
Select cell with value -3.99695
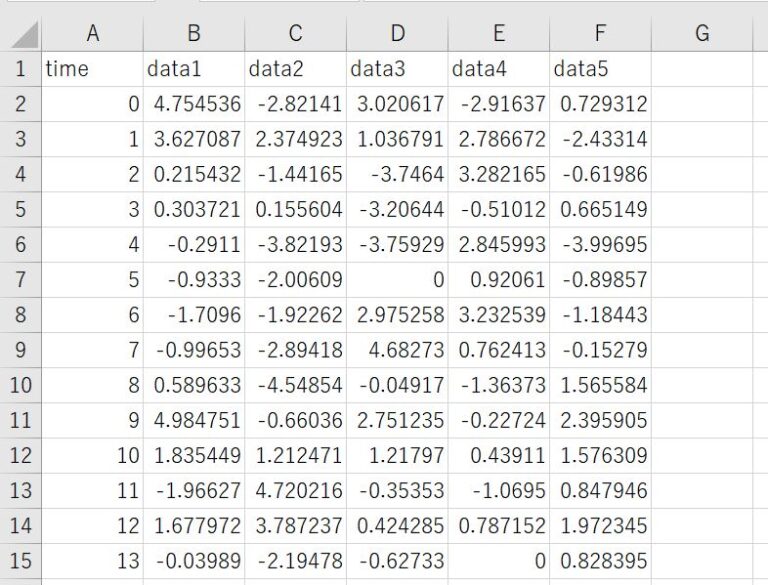[600, 245]
